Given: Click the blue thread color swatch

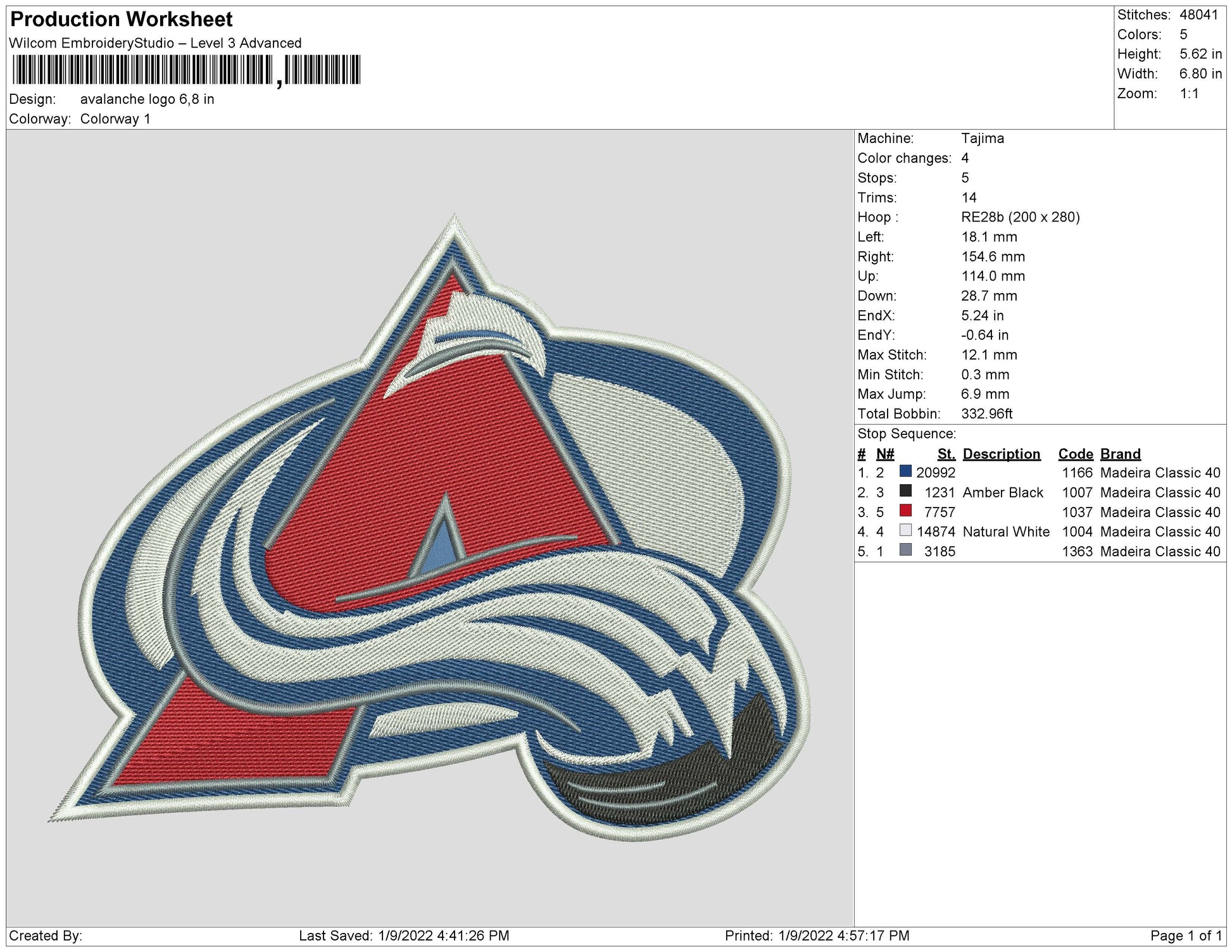Looking at the screenshot, I should [905, 472].
